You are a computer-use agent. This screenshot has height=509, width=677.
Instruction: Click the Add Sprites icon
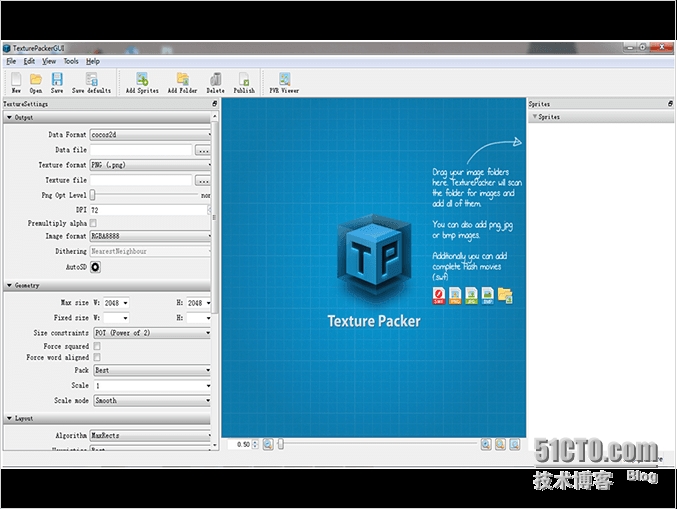pos(142,82)
